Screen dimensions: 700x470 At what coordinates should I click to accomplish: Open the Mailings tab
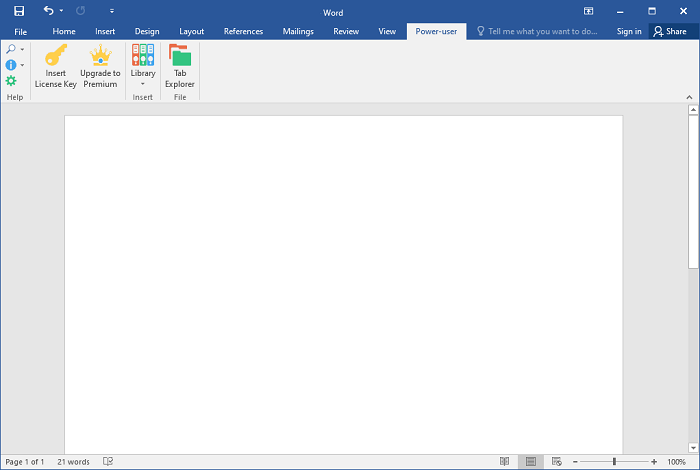tap(298, 31)
